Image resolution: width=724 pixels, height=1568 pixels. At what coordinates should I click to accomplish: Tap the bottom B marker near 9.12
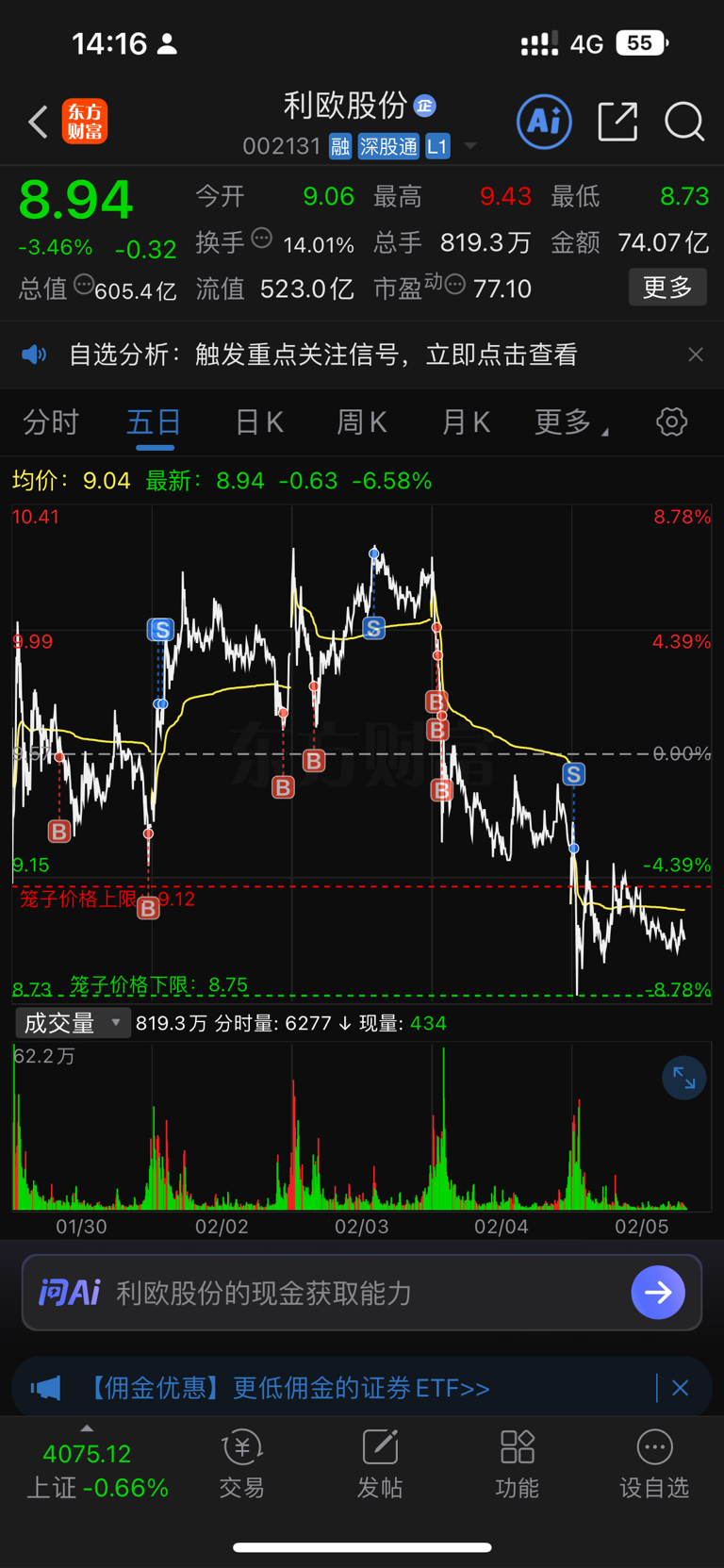click(x=148, y=908)
